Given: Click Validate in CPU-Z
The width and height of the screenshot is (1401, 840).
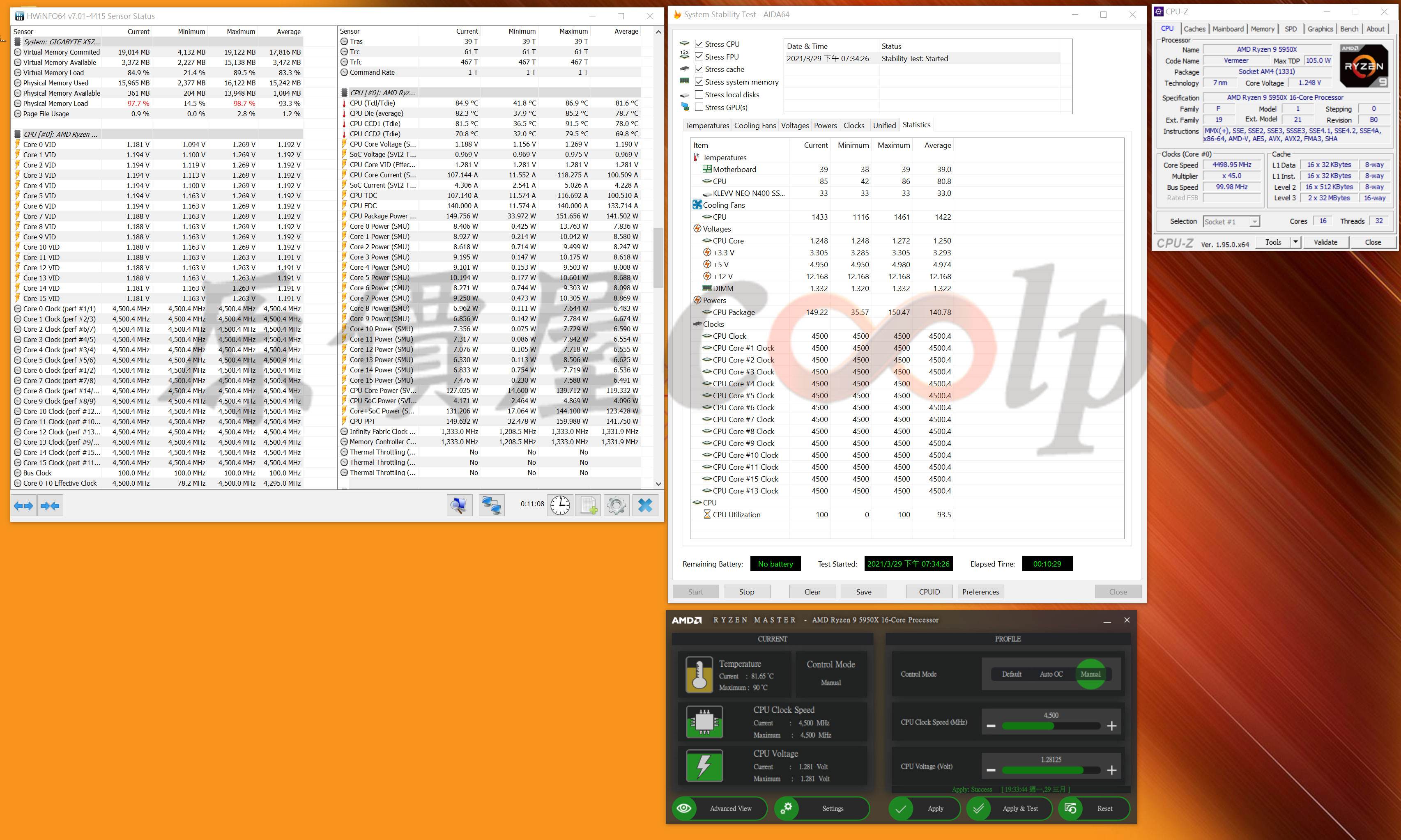Looking at the screenshot, I should coord(1325,242).
